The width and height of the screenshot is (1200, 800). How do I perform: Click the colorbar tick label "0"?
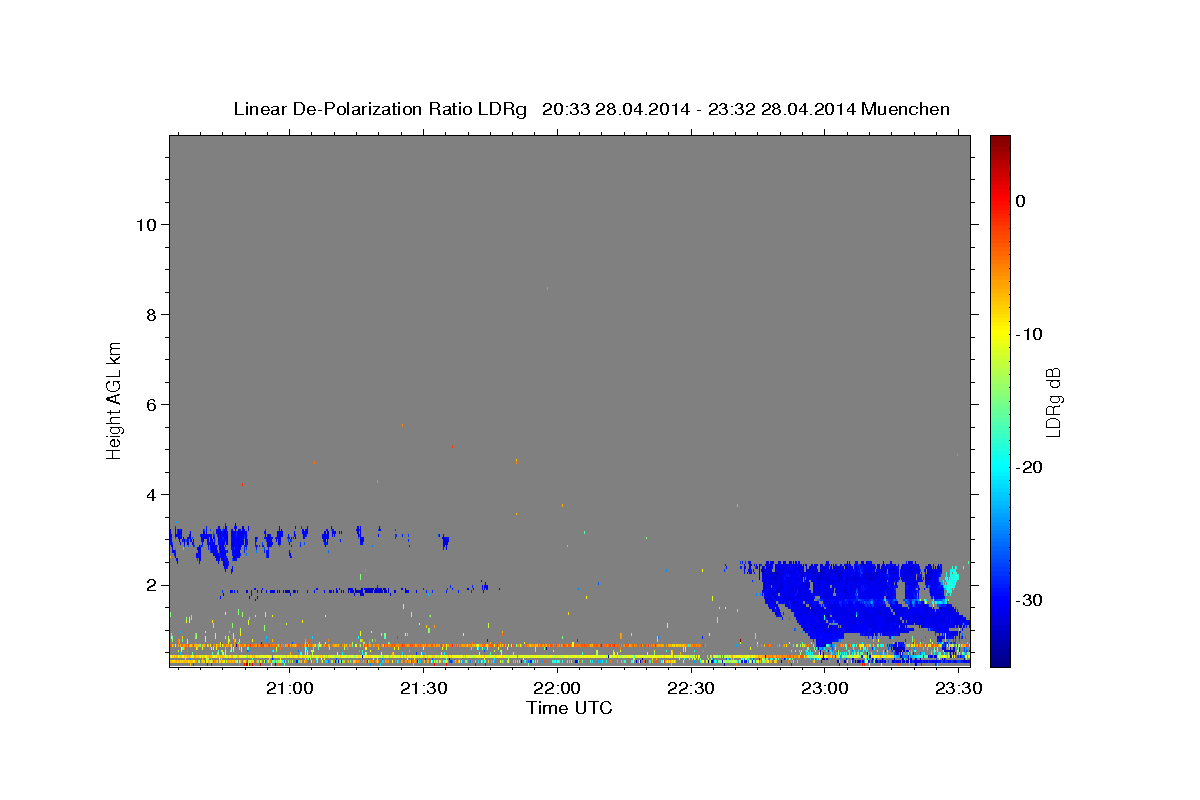pos(1021,201)
